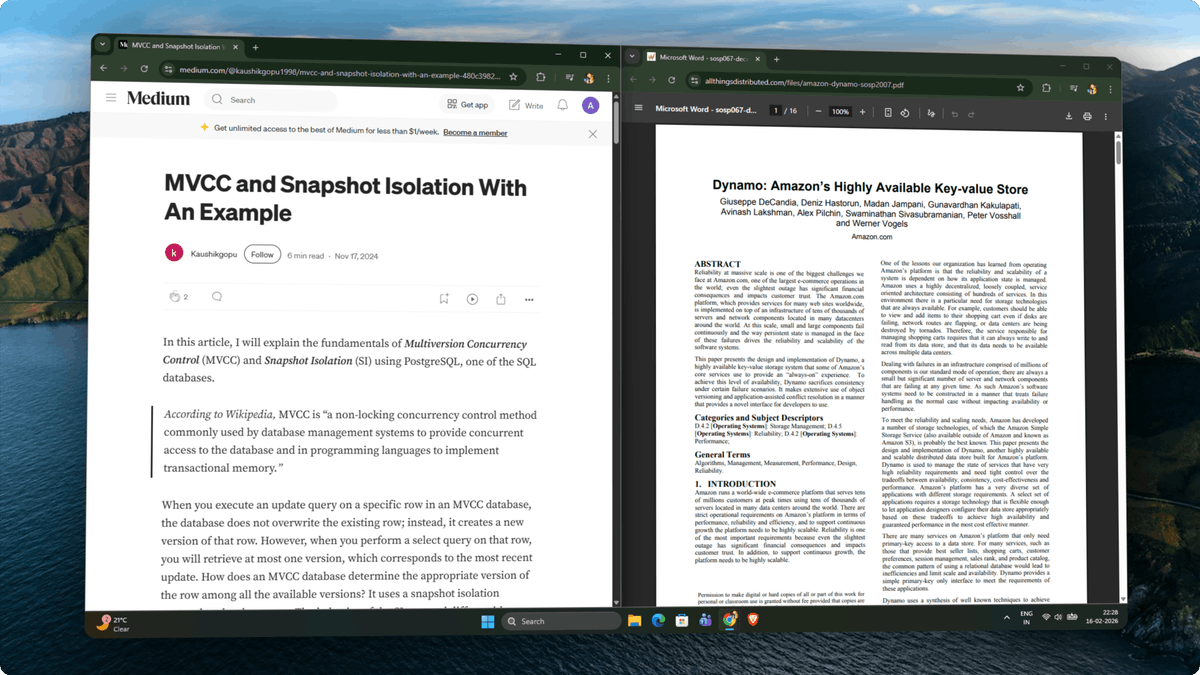This screenshot has height=675, width=1200.
Task: Reload the Medium page
Action: [145, 70]
